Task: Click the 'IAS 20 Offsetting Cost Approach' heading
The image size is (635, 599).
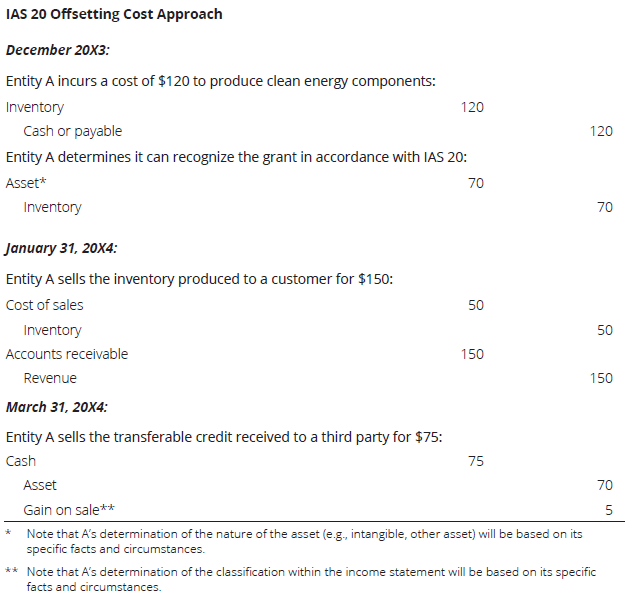Action: click(114, 15)
